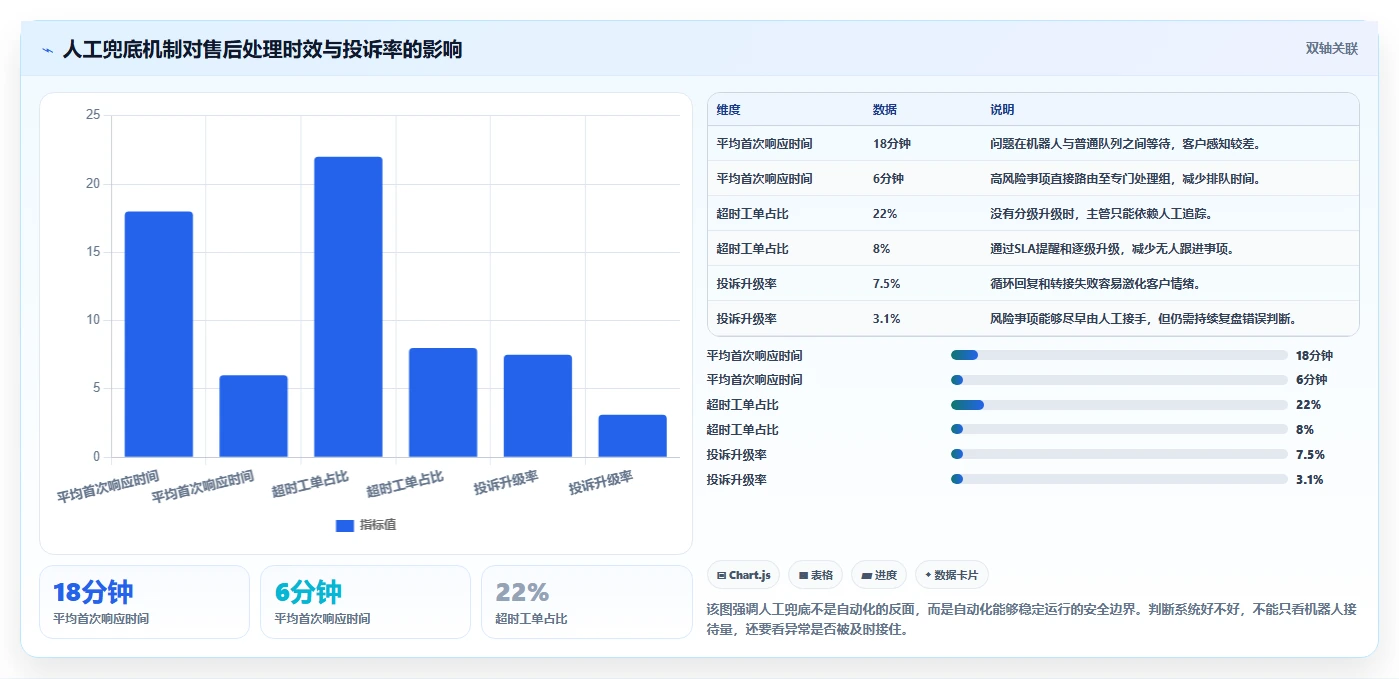
Task: Click the icon inside the 数据卡片 tag
Action: (928, 575)
